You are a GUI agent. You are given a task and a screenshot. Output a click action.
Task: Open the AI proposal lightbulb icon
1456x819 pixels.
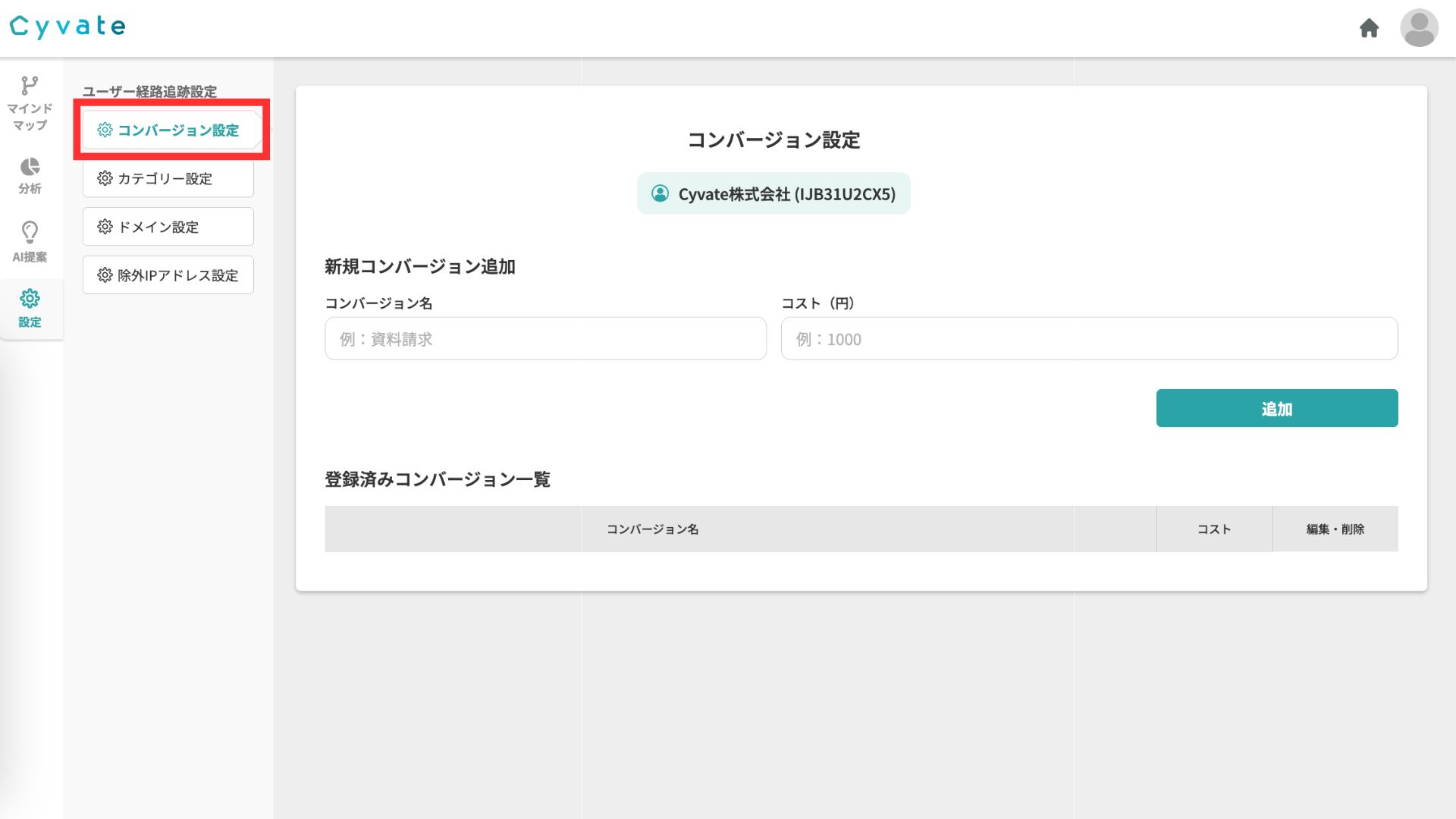[x=30, y=232]
